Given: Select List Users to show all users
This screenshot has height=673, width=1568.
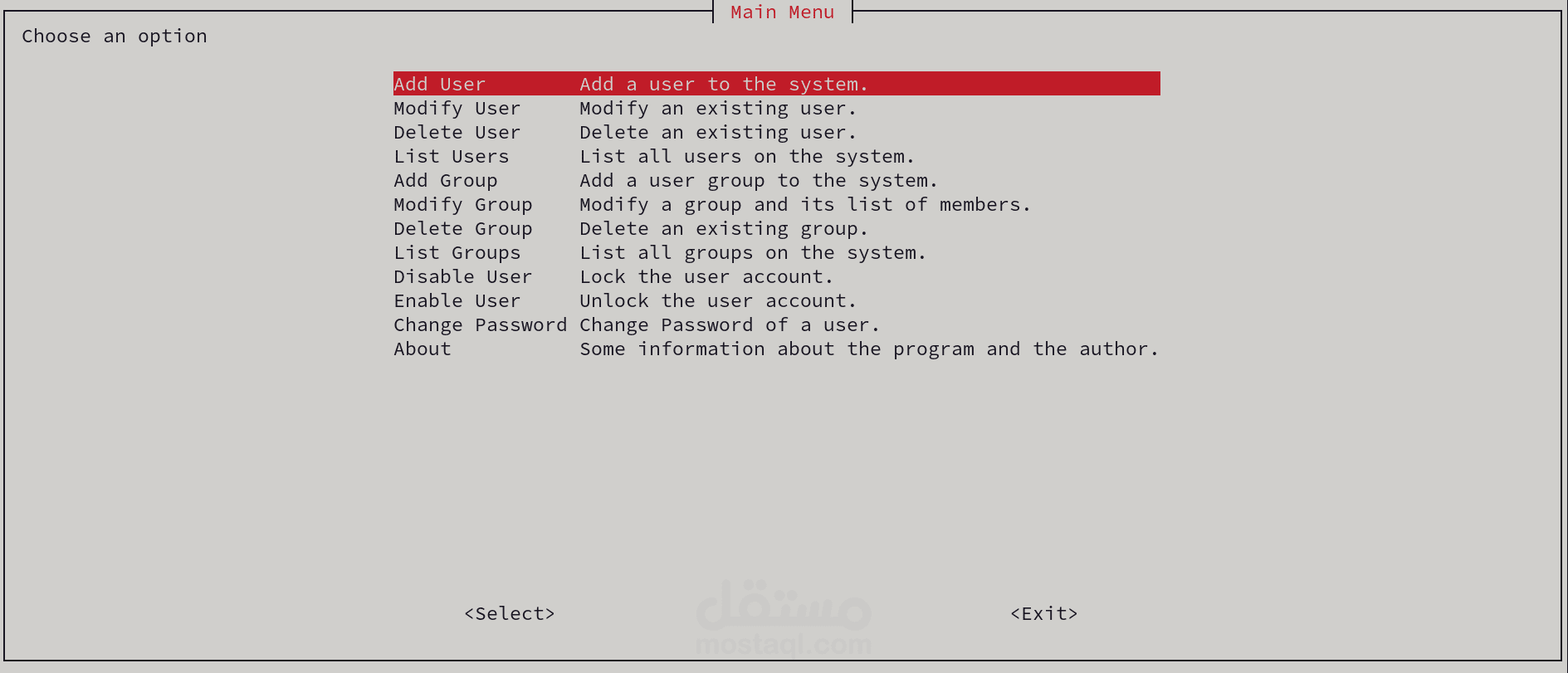Looking at the screenshot, I should coord(452,156).
